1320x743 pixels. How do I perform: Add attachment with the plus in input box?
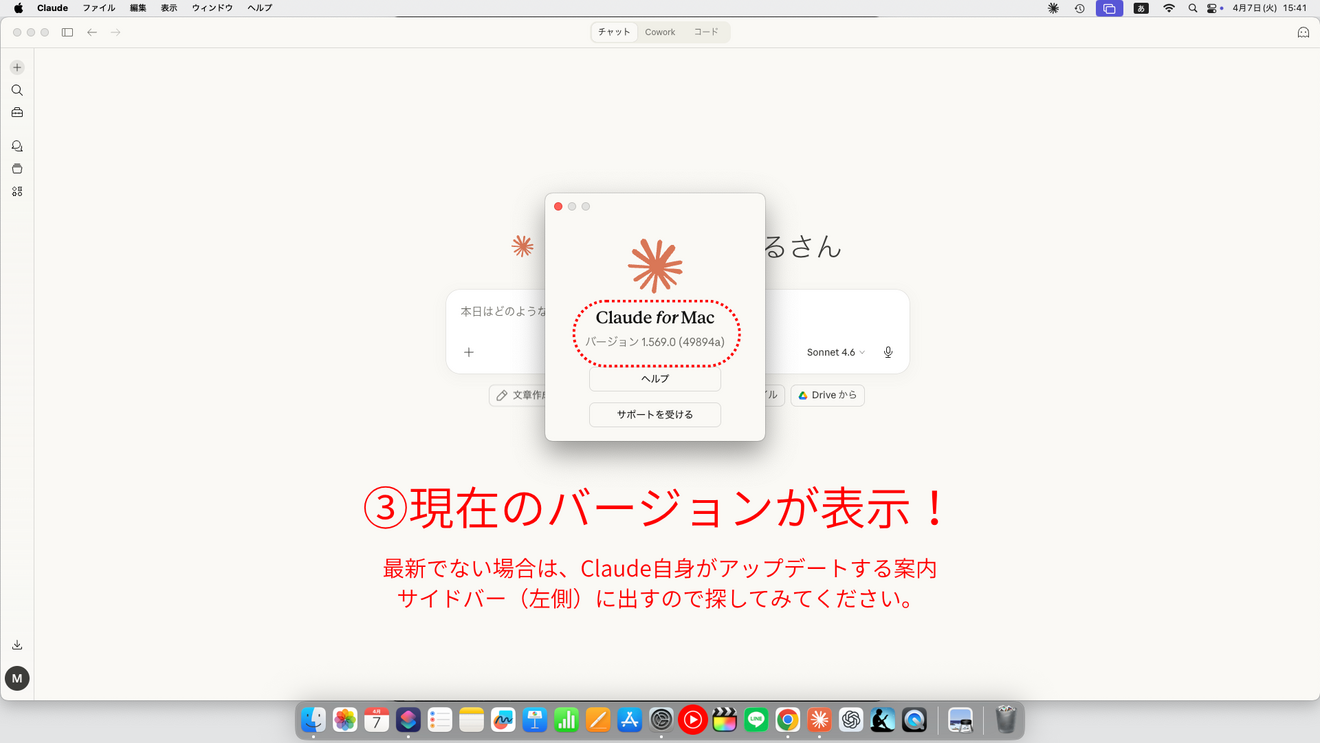click(x=469, y=352)
